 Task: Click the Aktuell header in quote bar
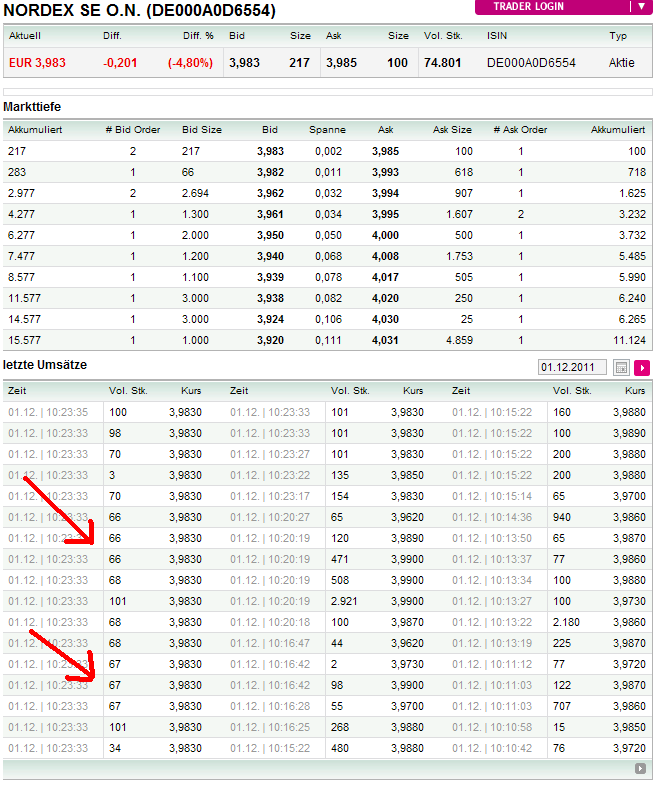(x=25, y=36)
